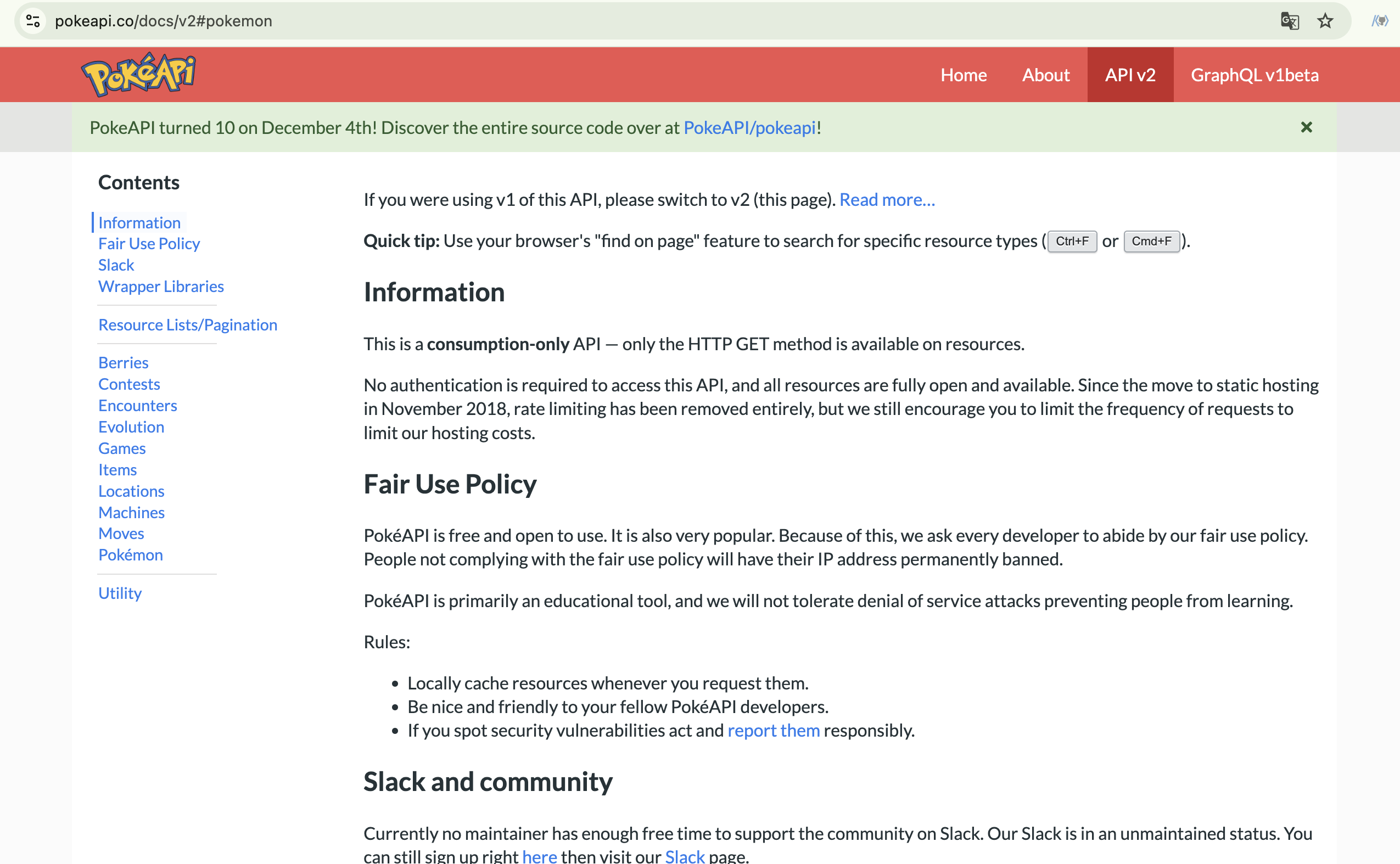Viewport: 1400px width, 864px height.
Task: Navigate to Wrapper Libraries section
Action: click(160, 287)
